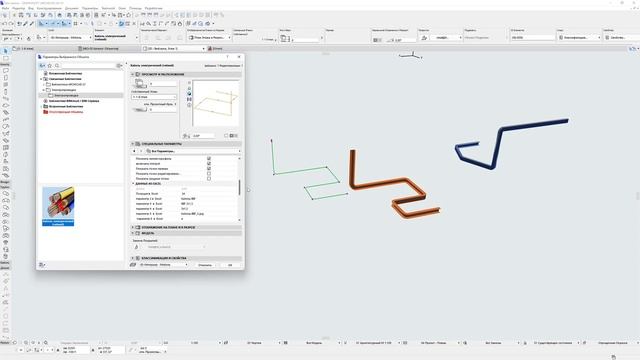Image resolution: width=640 pixels, height=360 pixels.
Task: Click the scroll-down arrow of parameter list
Action: point(239,220)
